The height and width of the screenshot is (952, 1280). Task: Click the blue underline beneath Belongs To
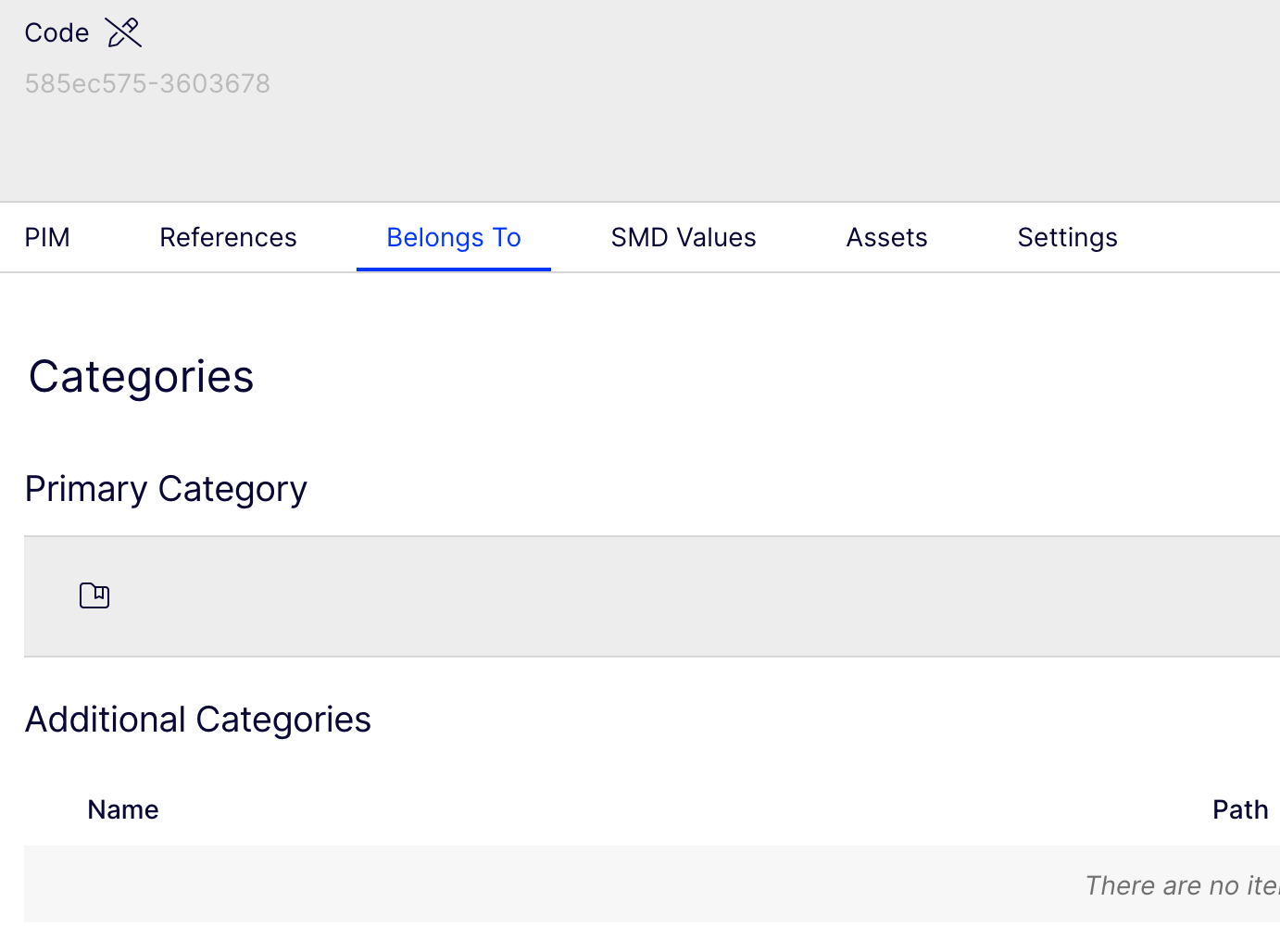click(x=453, y=269)
